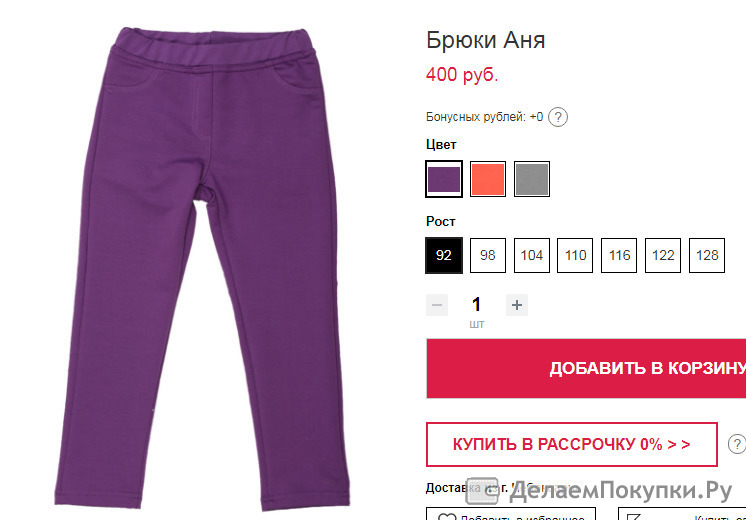Choose height size 122
The height and width of the screenshot is (520, 746).
pyautogui.click(x=663, y=255)
